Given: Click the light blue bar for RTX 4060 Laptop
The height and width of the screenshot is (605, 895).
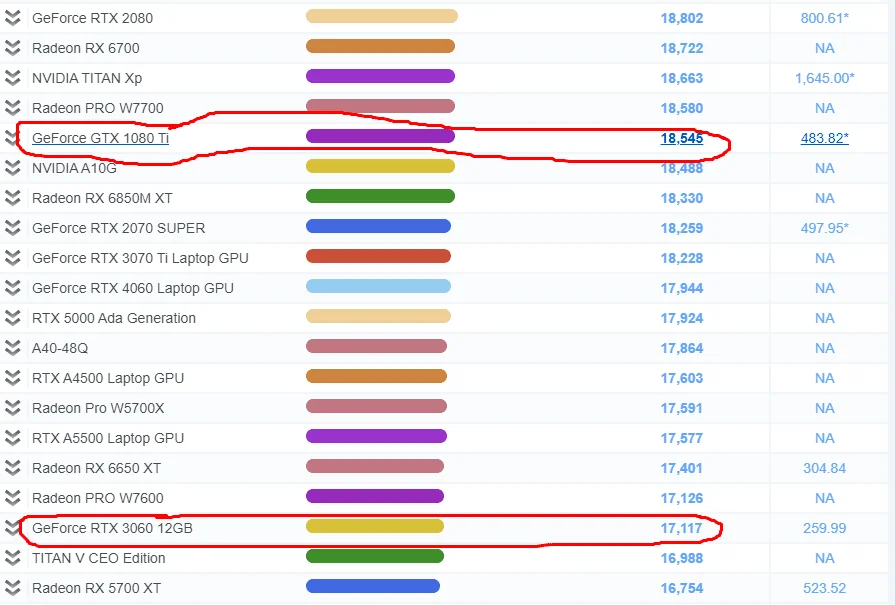Looking at the screenshot, I should (x=378, y=286).
